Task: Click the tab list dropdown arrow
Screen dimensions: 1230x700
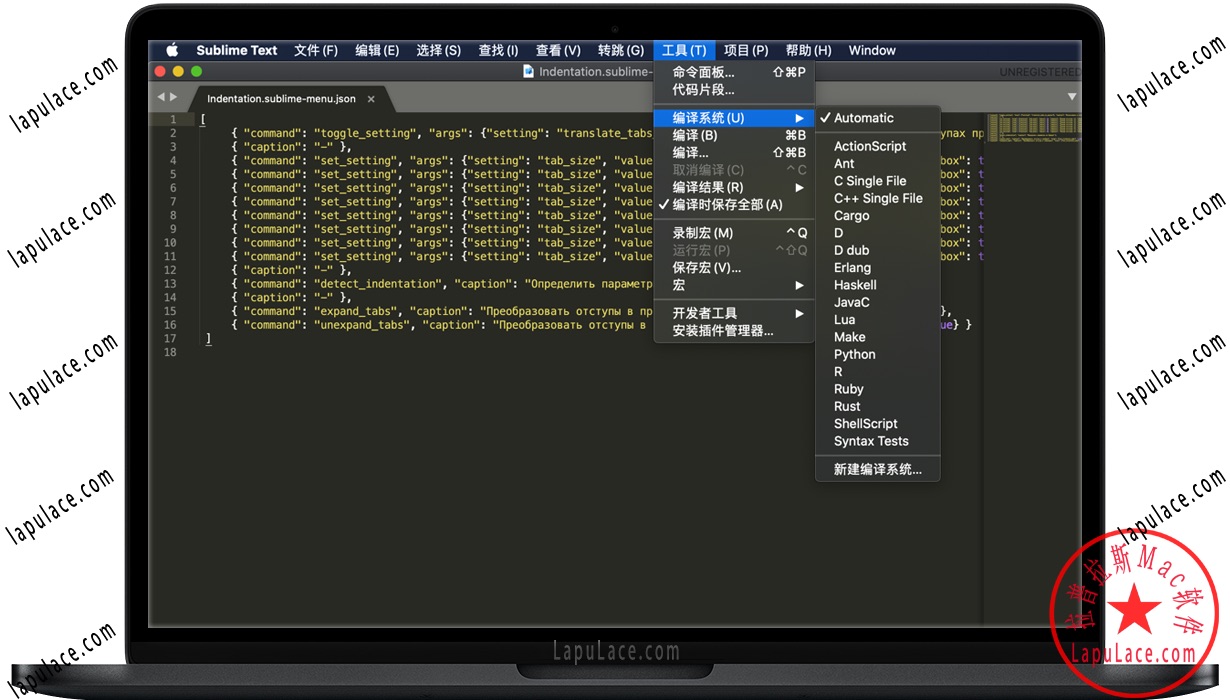Action: [x=1072, y=97]
